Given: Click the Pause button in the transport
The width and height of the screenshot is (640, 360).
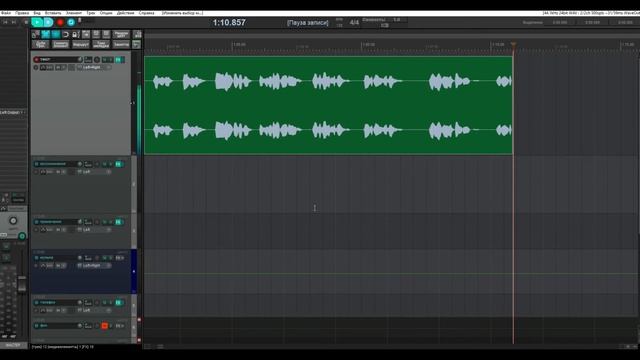Looking at the screenshot, I should pos(48,22).
